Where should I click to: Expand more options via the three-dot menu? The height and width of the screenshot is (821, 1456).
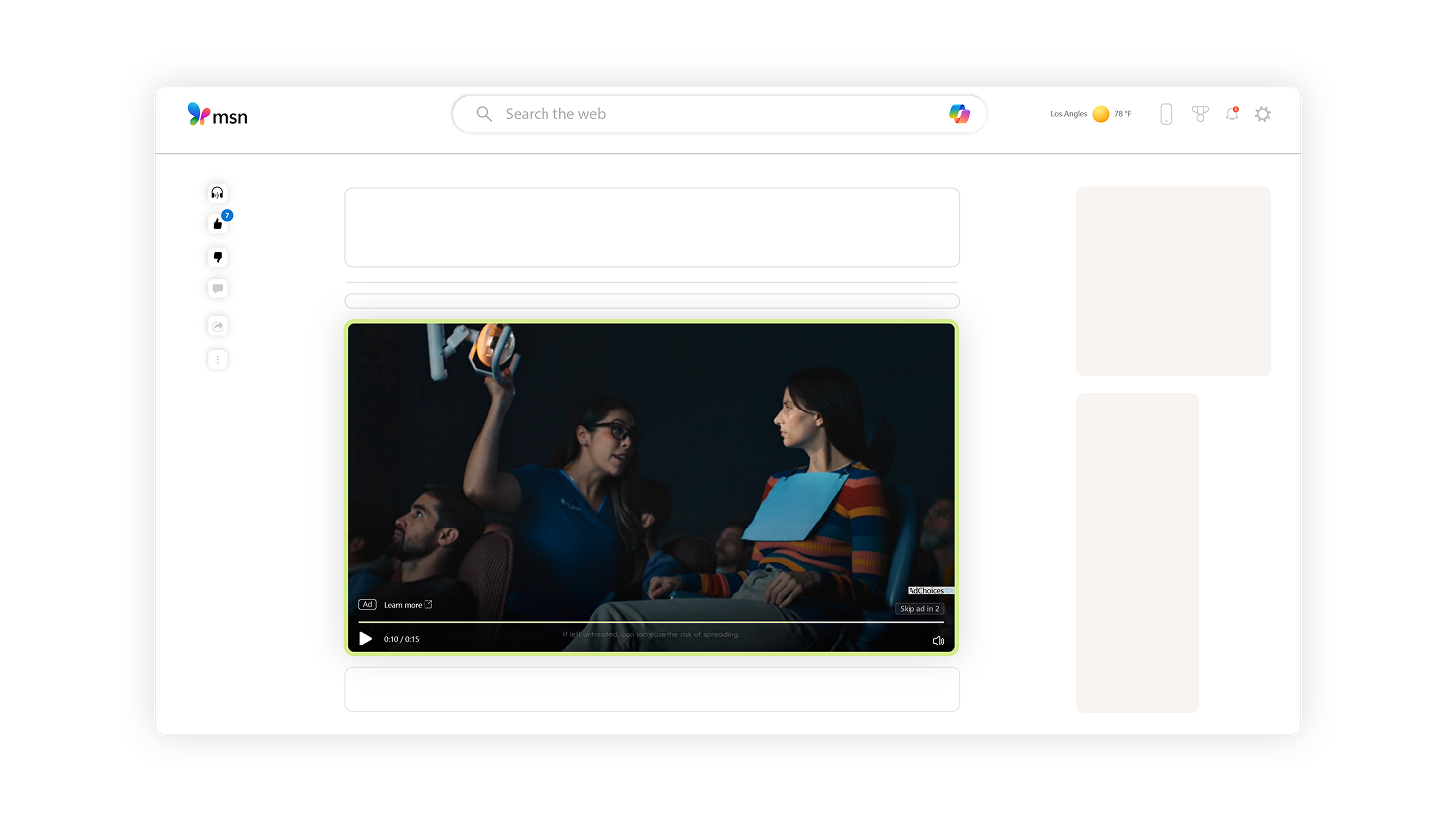click(x=217, y=359)
